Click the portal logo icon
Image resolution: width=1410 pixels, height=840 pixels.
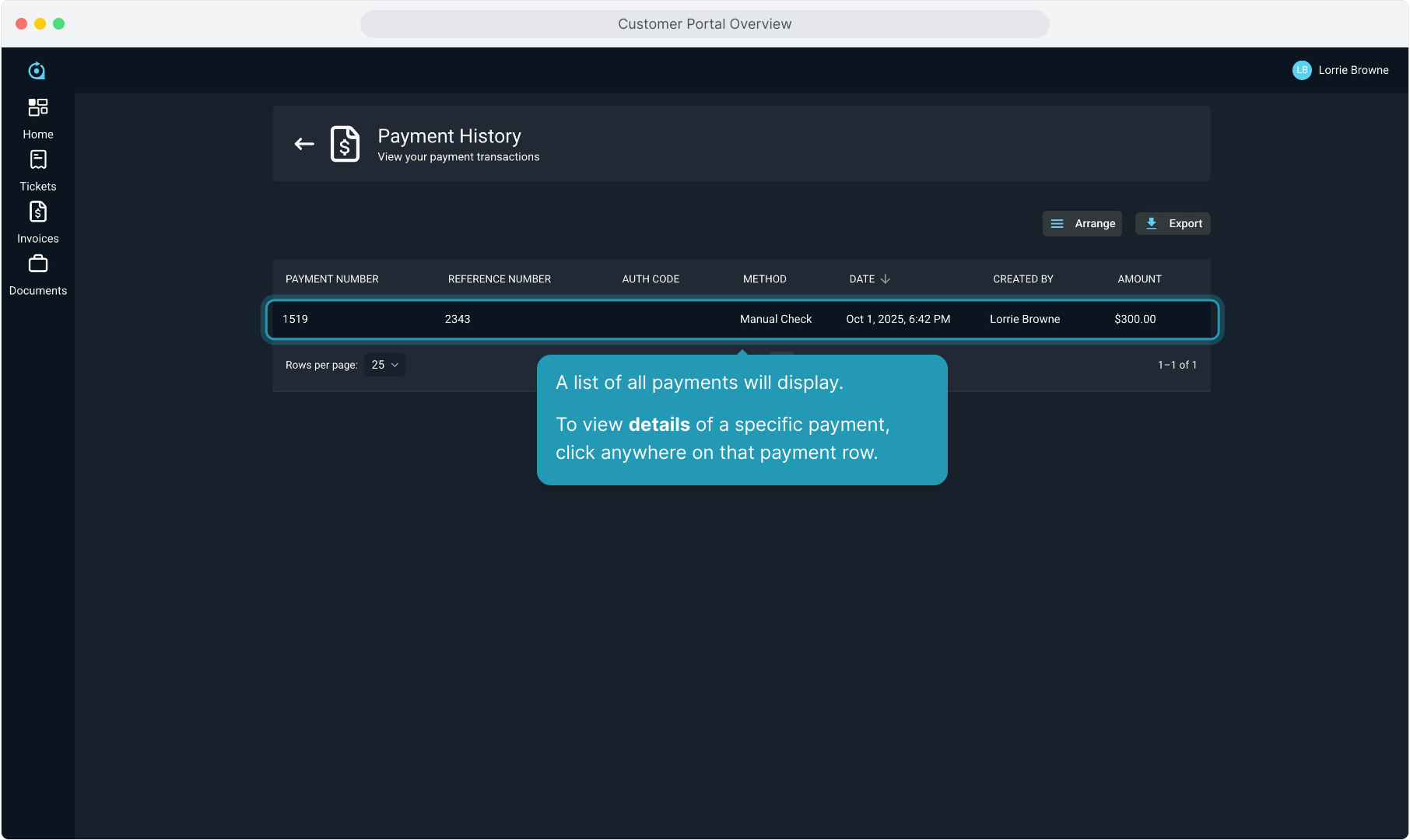tap(37, 71)
